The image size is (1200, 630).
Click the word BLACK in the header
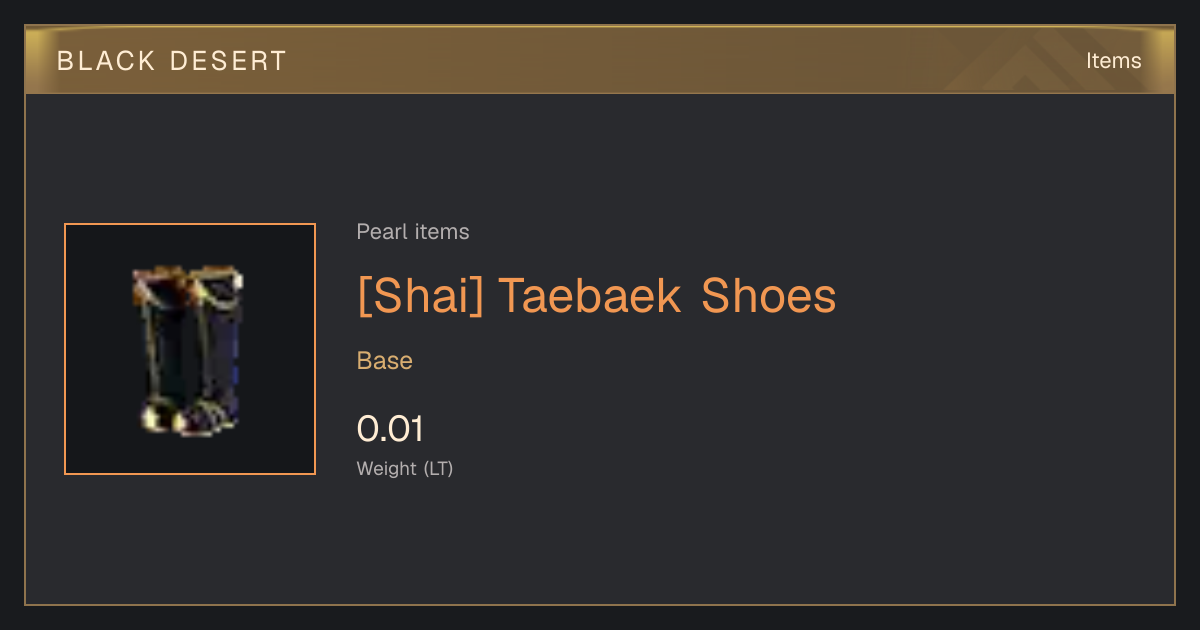(107, 61)
